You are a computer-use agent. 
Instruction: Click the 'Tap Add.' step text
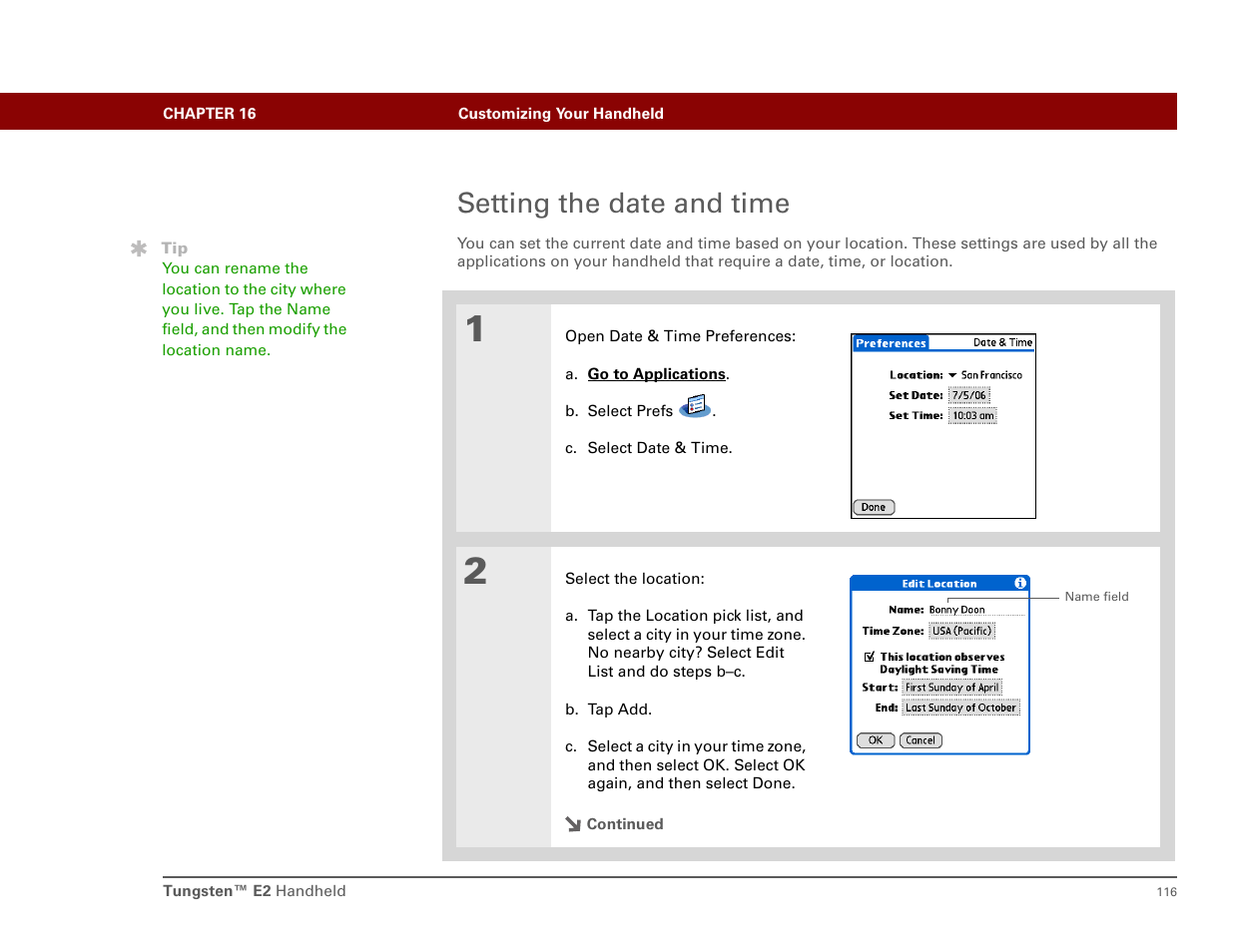(x=619, y=710)
